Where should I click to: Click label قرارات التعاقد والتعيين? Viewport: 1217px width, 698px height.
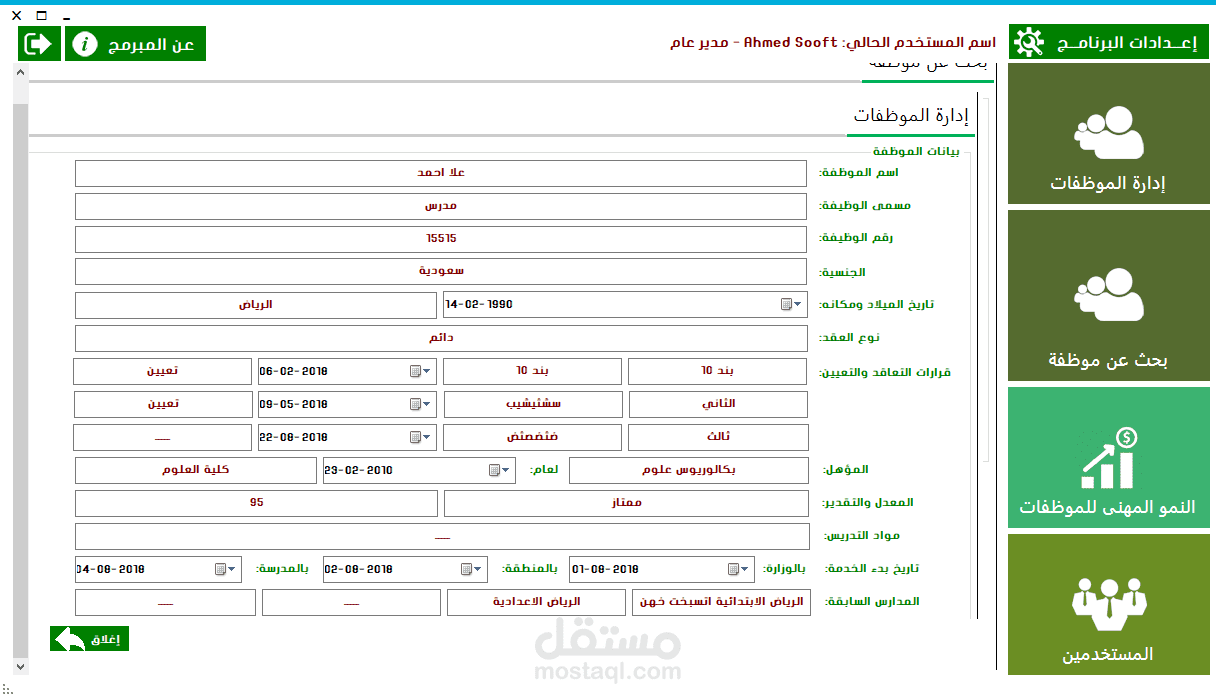pyautogui.click(x=885, y=372)
